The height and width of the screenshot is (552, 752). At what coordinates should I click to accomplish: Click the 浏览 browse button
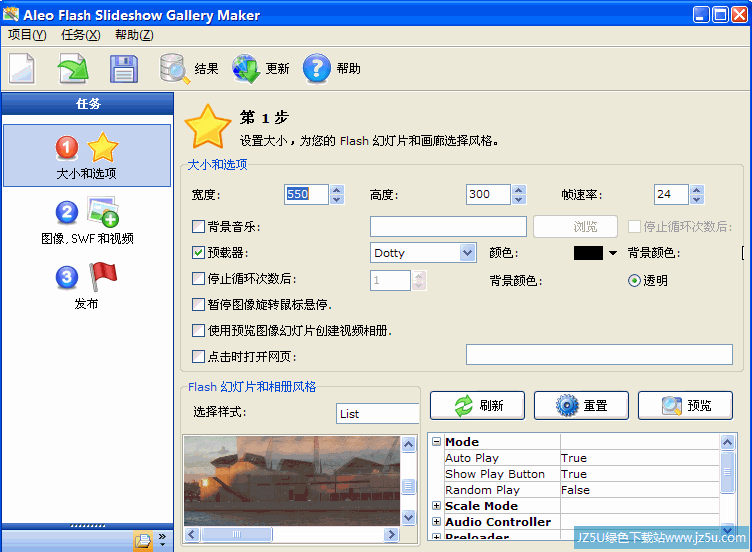tap(576, 226)
